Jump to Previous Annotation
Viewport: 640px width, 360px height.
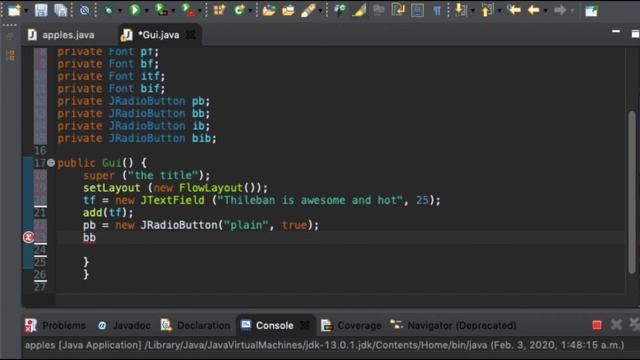pos(487,10)
